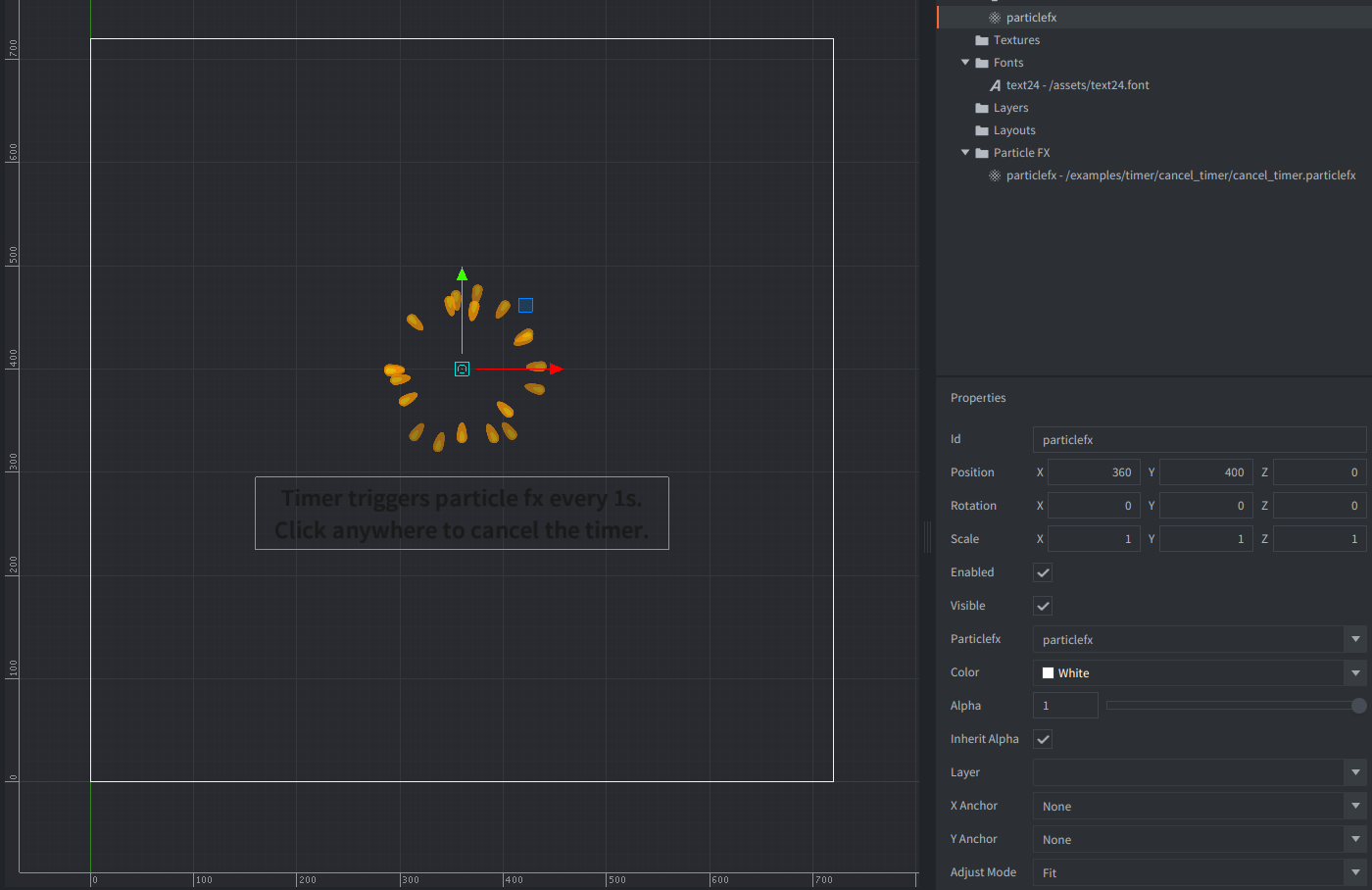1372x890 pixels.
Task: Click the Rotation Z field
Action: pyautogui.click(x=1319, y=506)
